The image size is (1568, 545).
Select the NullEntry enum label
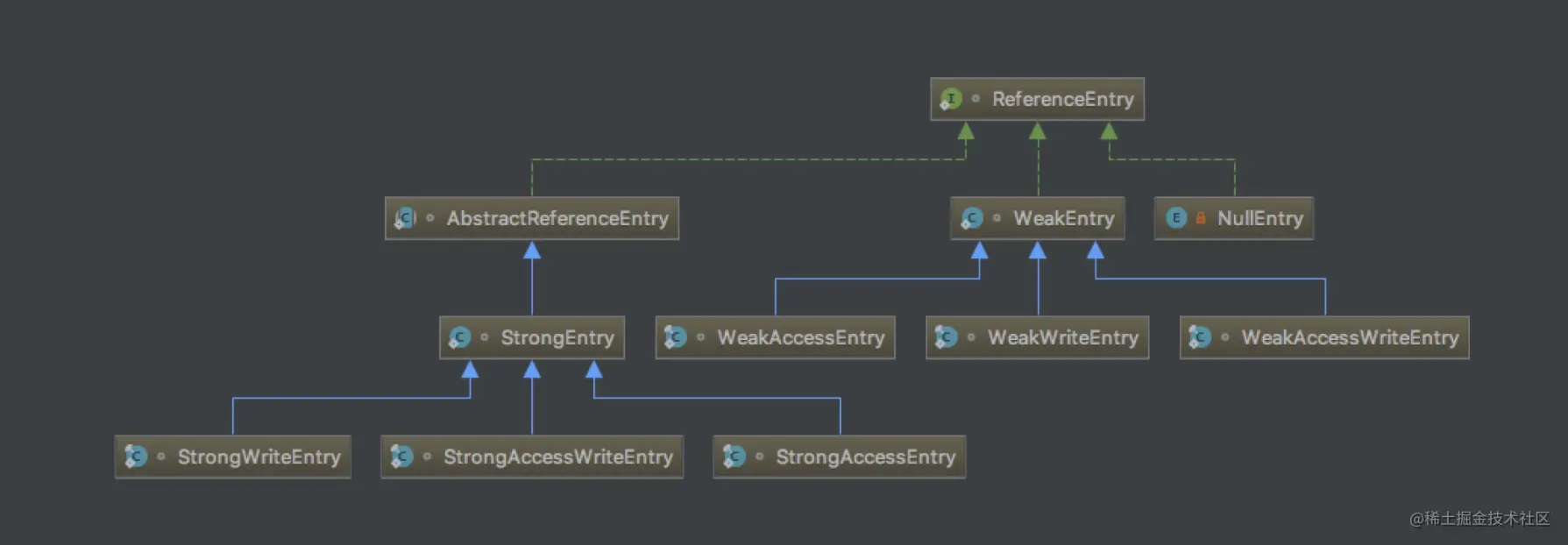pyautogui.click(x=1259, y=218)
